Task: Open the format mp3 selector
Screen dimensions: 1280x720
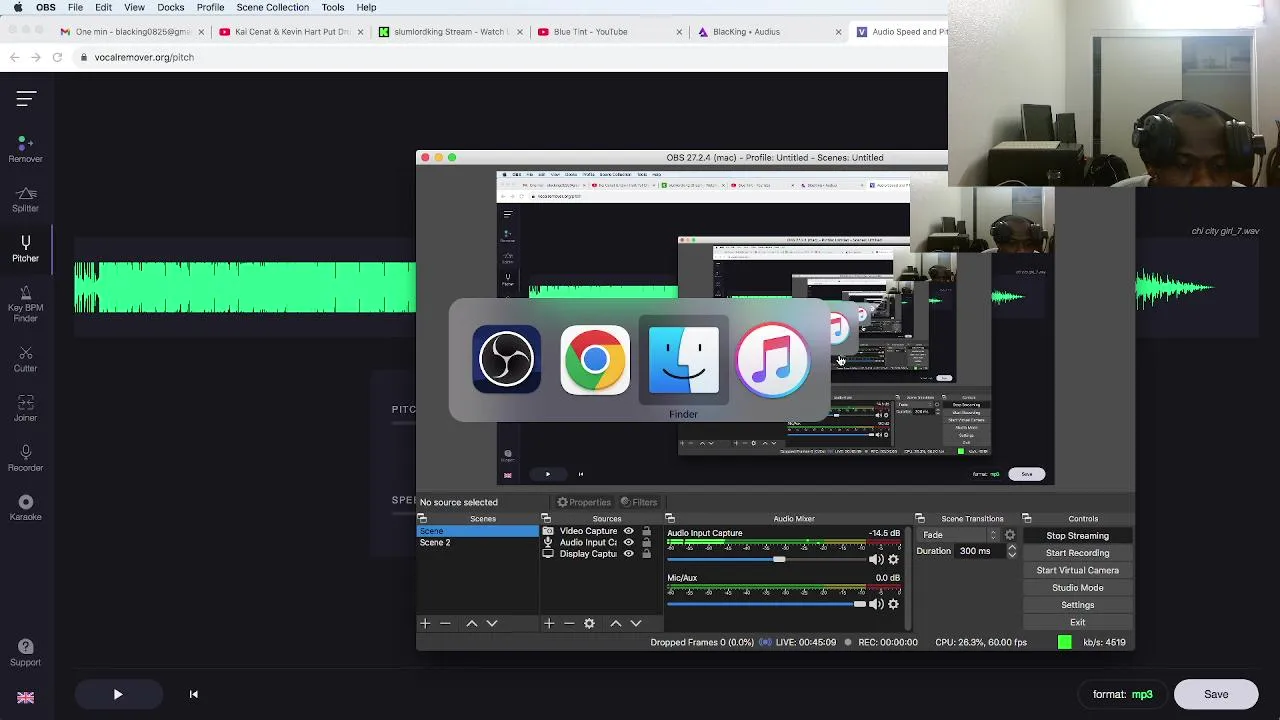Action: (x=1122, y=694)
